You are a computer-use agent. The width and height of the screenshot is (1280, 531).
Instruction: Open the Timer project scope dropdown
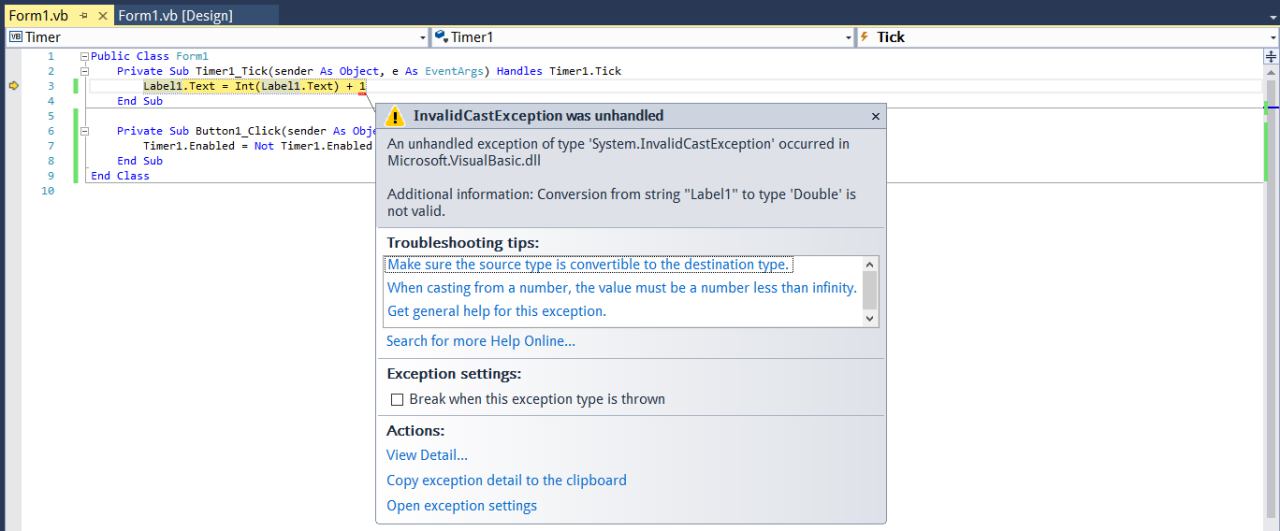[x=217, y=37]
